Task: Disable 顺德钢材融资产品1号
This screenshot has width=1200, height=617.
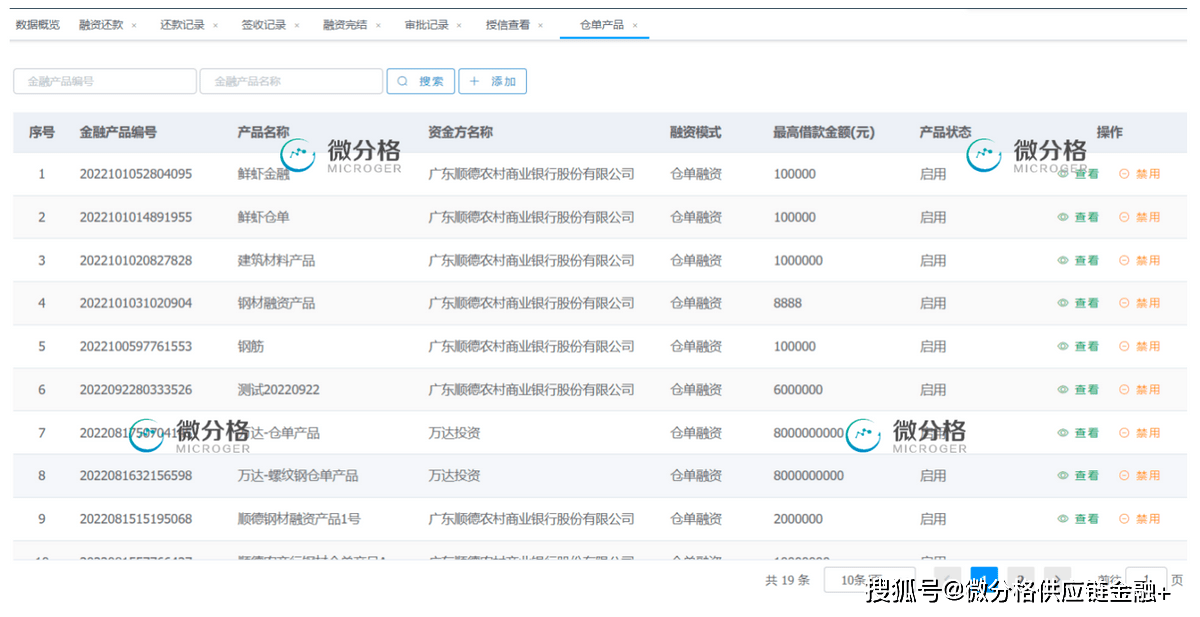Action: (1139, 519)
